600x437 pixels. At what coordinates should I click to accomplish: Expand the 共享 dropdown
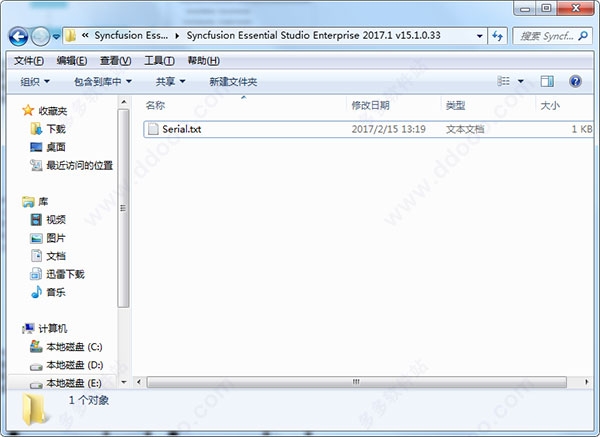pyautogui.click(x=170, y=82)
